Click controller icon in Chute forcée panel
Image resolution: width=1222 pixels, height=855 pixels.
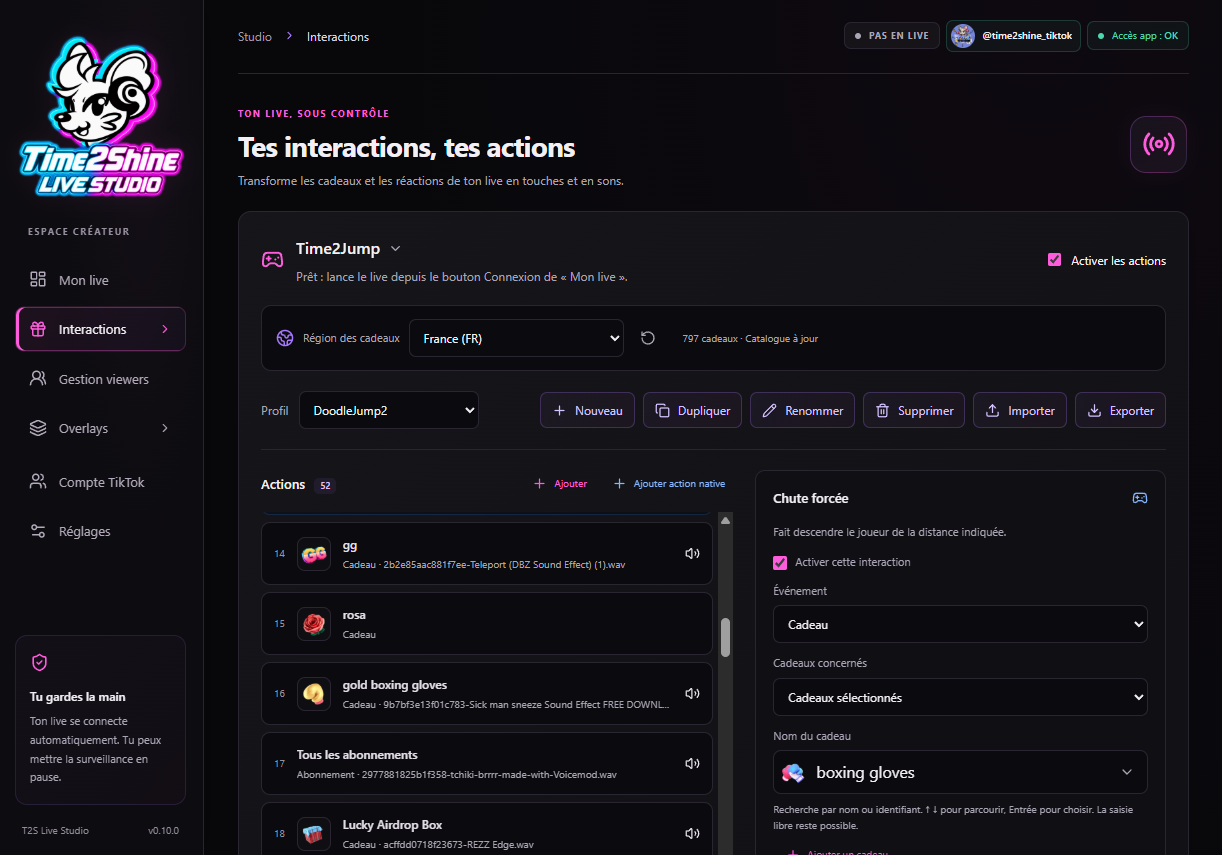[1139, 498]
